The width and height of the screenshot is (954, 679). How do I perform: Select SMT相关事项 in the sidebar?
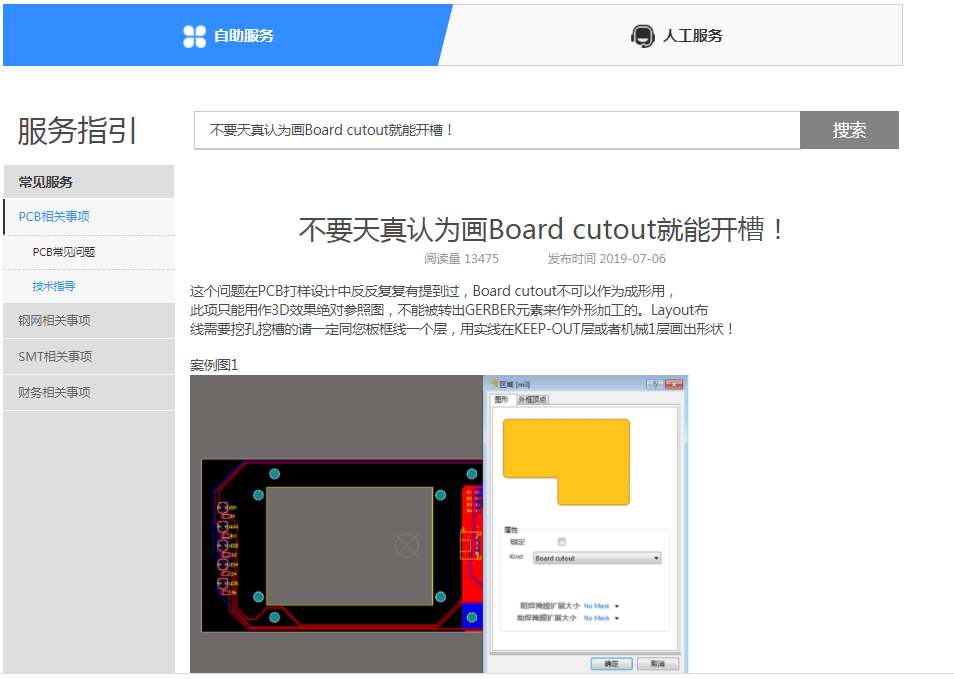54,357
